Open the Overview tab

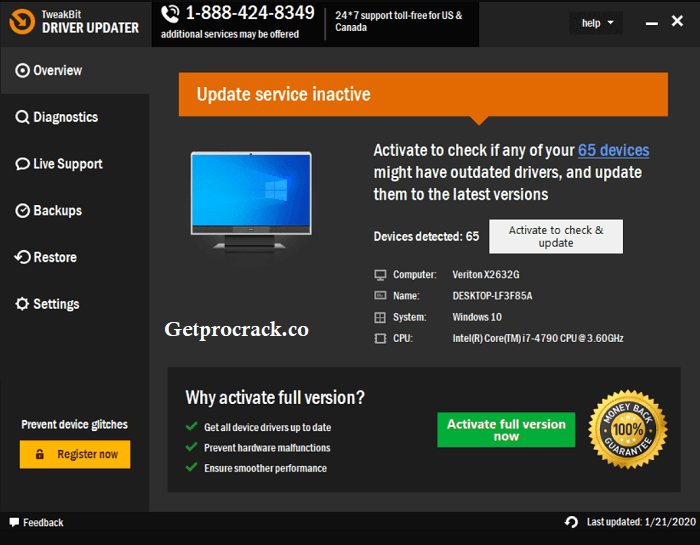75,71
